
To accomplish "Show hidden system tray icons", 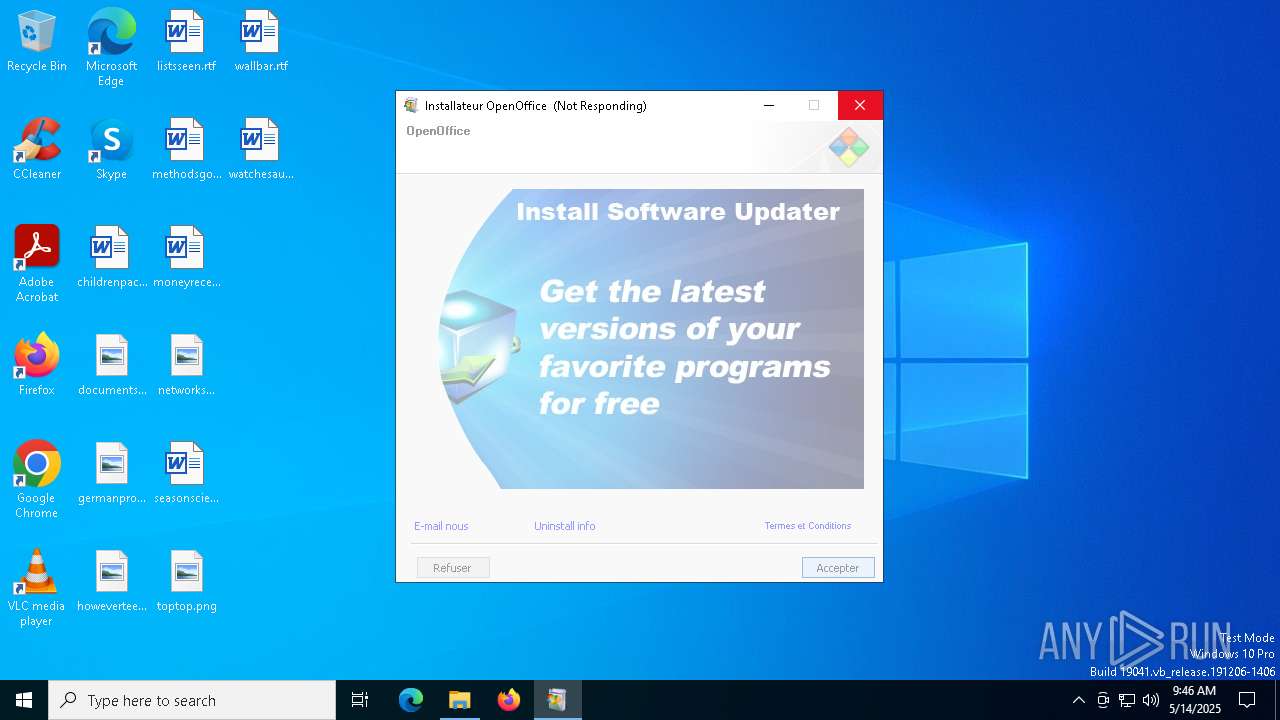I will click(1078, 700).
